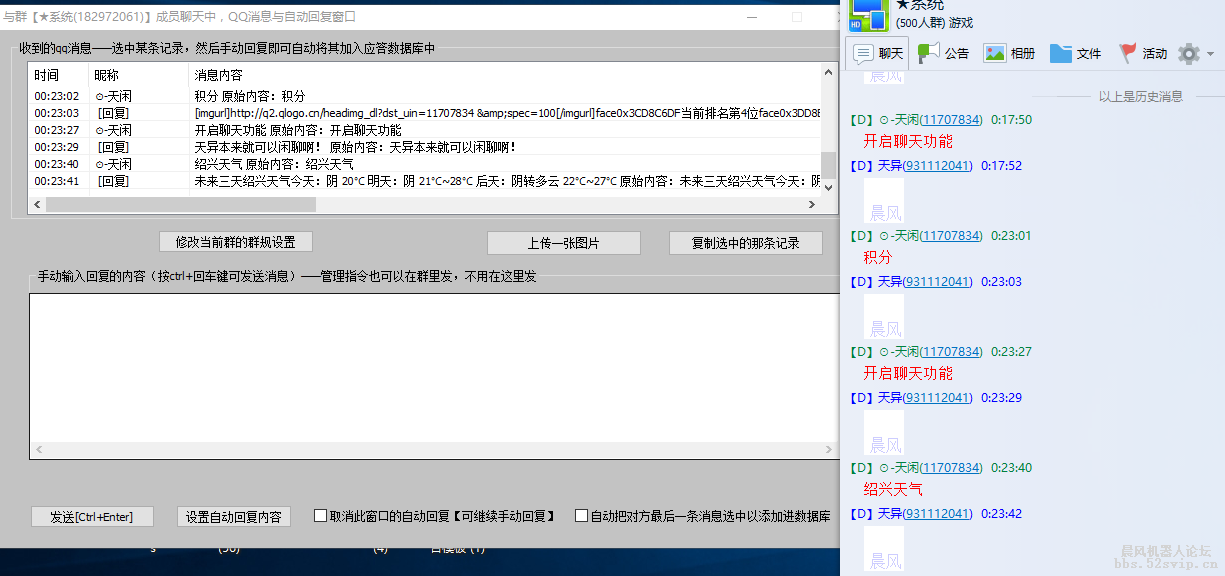Select the 00:23:40 绍兴天气 message row

pos(400,164)
